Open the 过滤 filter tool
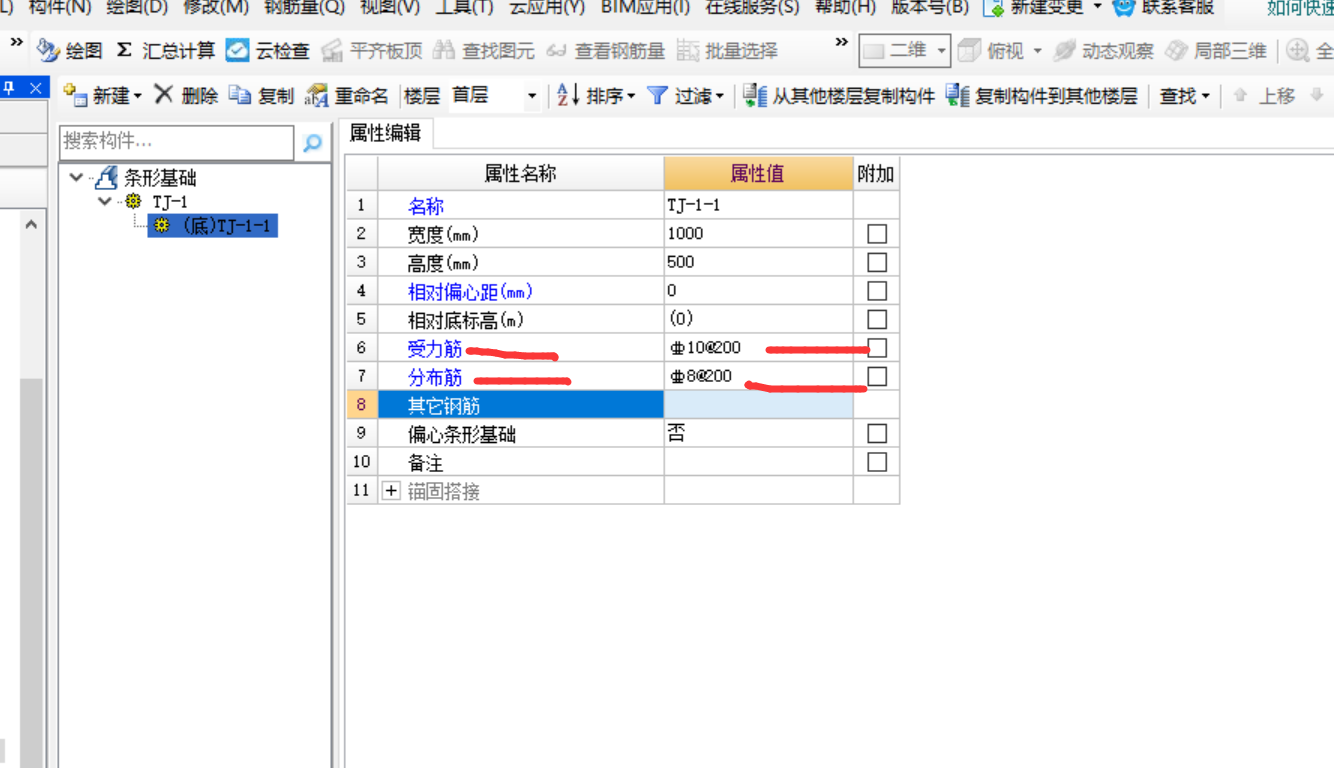The height and width of the screenshot is (768, 1334). 686,96
